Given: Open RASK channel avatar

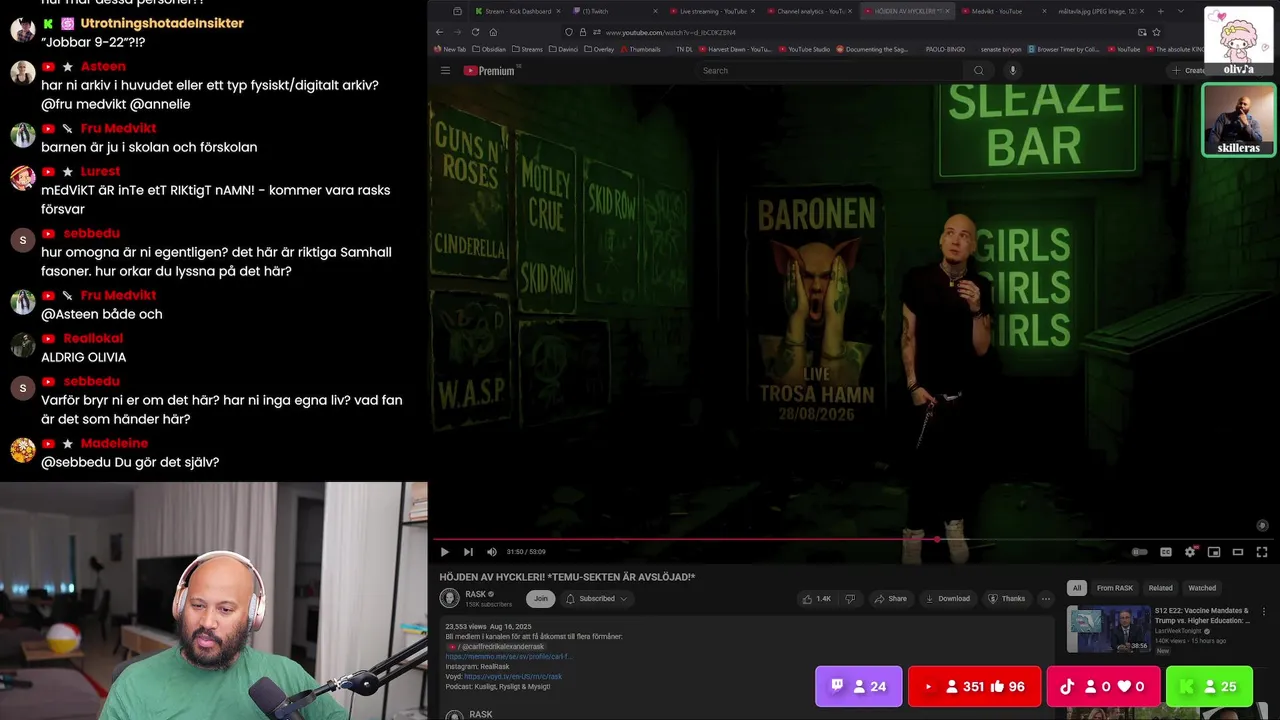Looking at the screenshot, I should (x=450, y=598).
